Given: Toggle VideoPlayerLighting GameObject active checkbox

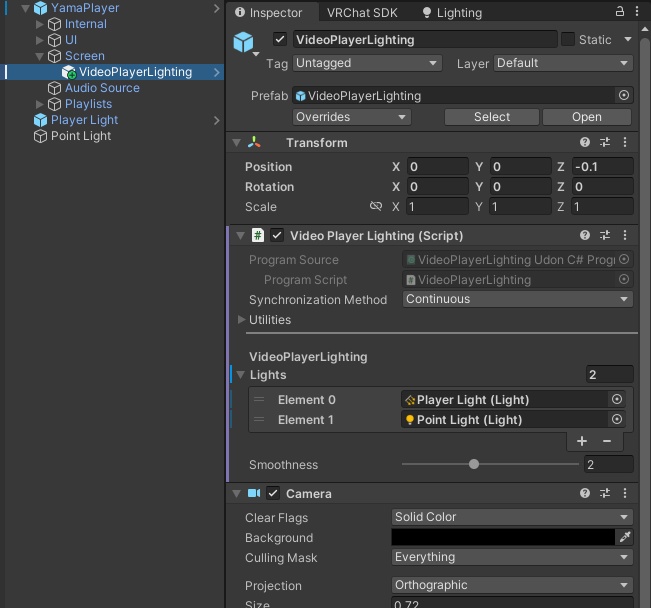Looking at the screenshot, I should tap(280, 39).
